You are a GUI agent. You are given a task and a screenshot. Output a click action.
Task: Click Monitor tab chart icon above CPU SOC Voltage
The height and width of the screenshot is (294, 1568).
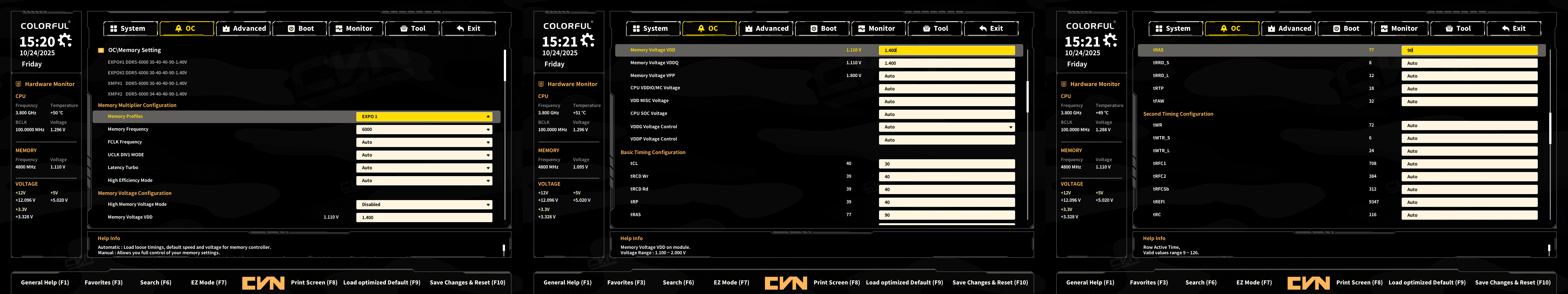coord(861,29)
